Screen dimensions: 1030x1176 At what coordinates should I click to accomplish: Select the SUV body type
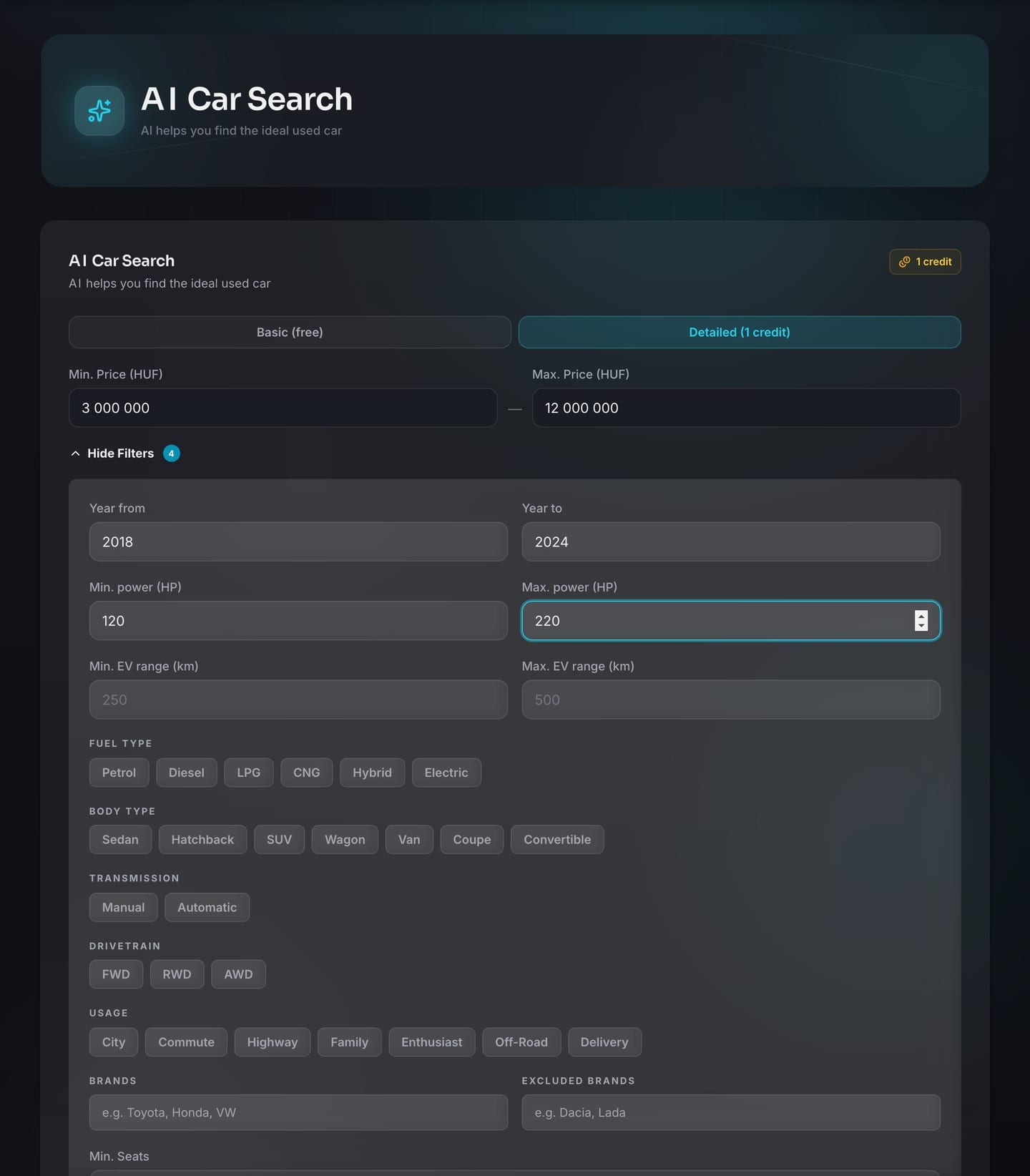[279, 840]
